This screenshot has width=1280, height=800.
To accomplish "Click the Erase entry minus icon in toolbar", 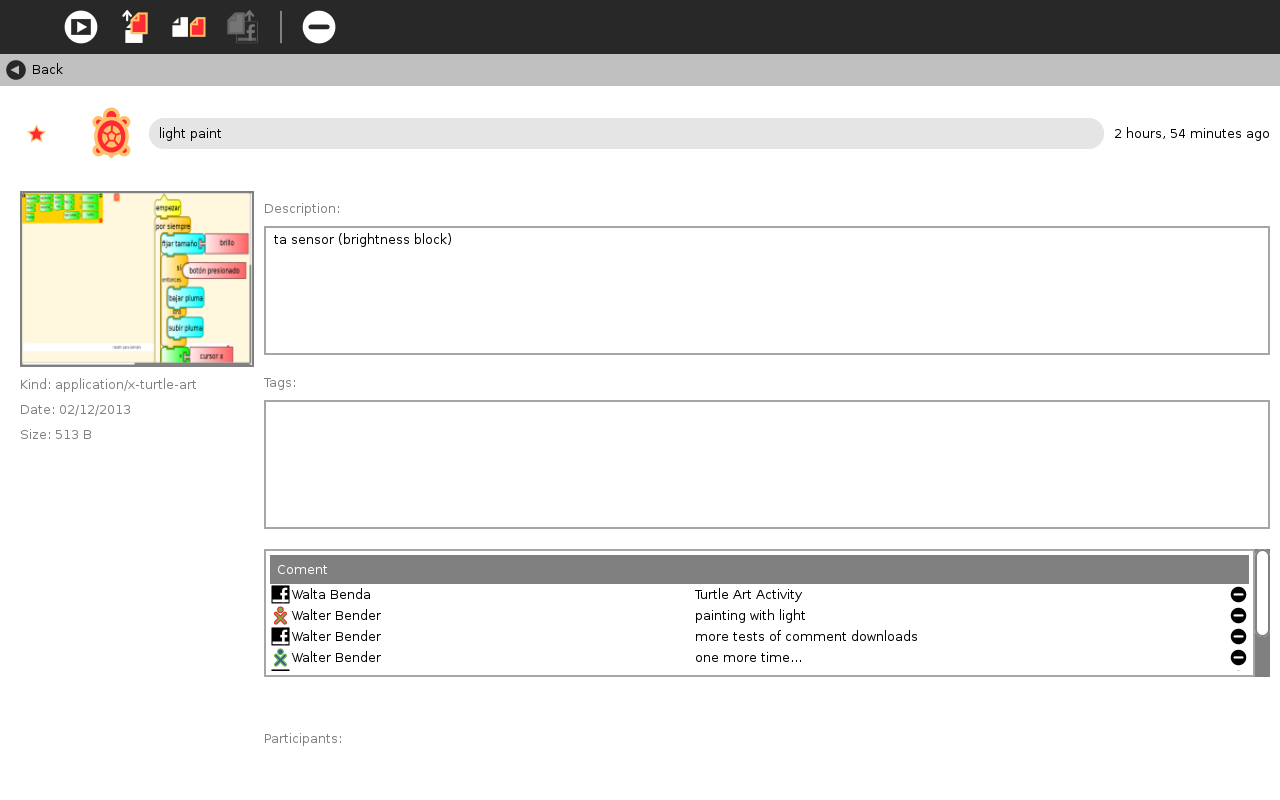I will point(319,27).
